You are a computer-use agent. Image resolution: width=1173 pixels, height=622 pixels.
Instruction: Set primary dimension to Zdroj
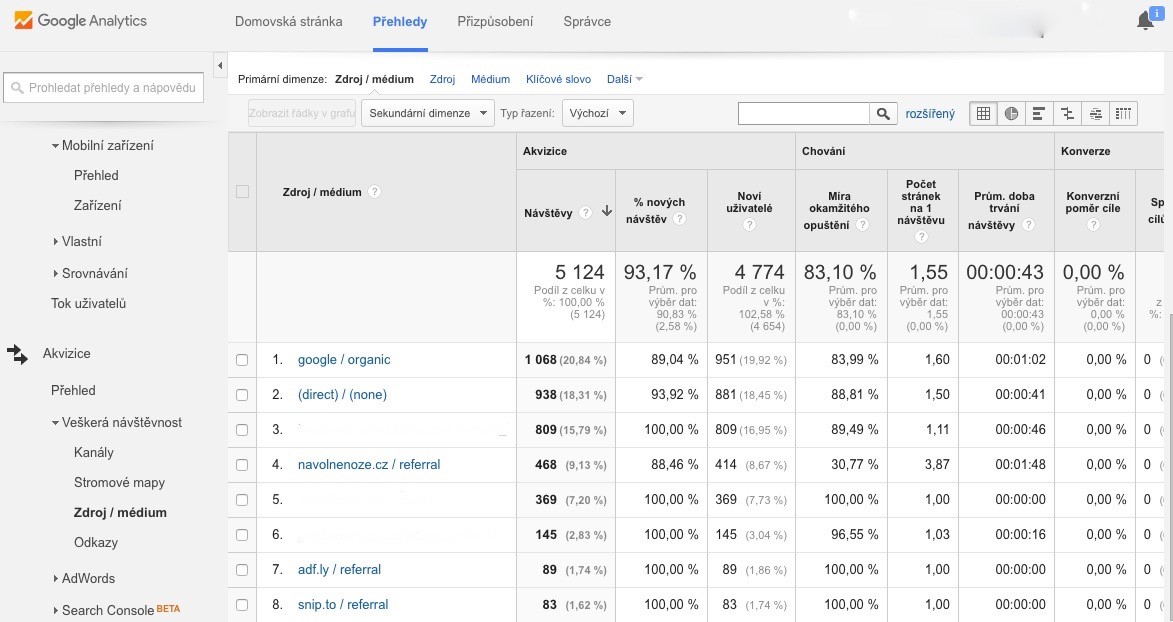tap(442, 79)
